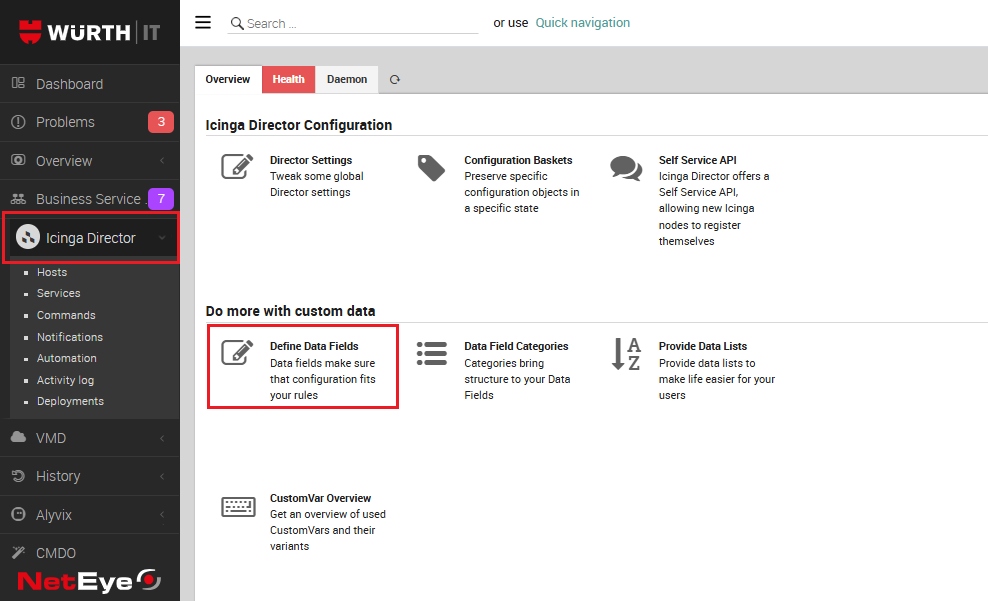Expand the History menu chevron
The image size is (988, 601).
(x=162, y=476)
